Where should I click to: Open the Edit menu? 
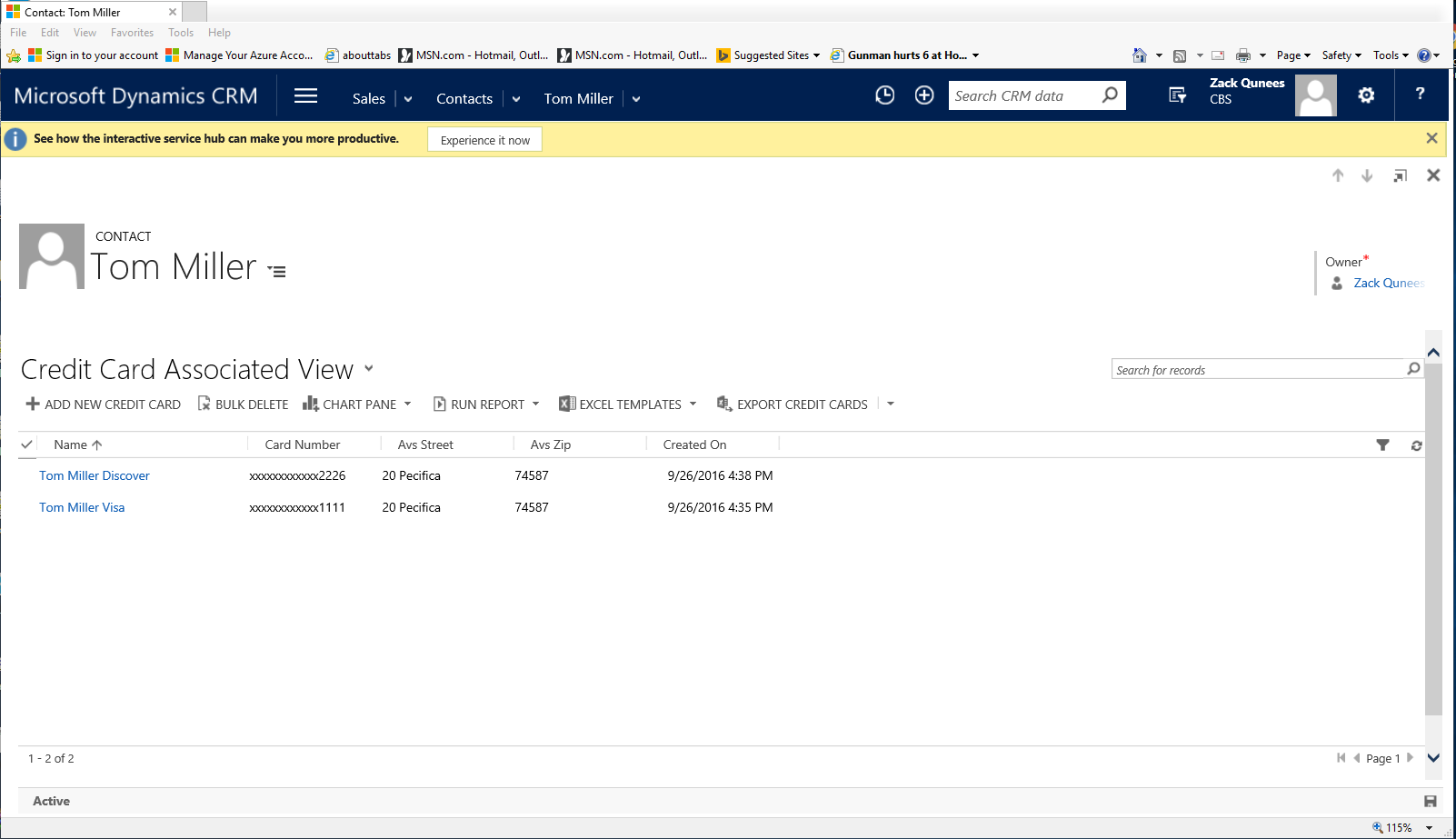[50, 33]
